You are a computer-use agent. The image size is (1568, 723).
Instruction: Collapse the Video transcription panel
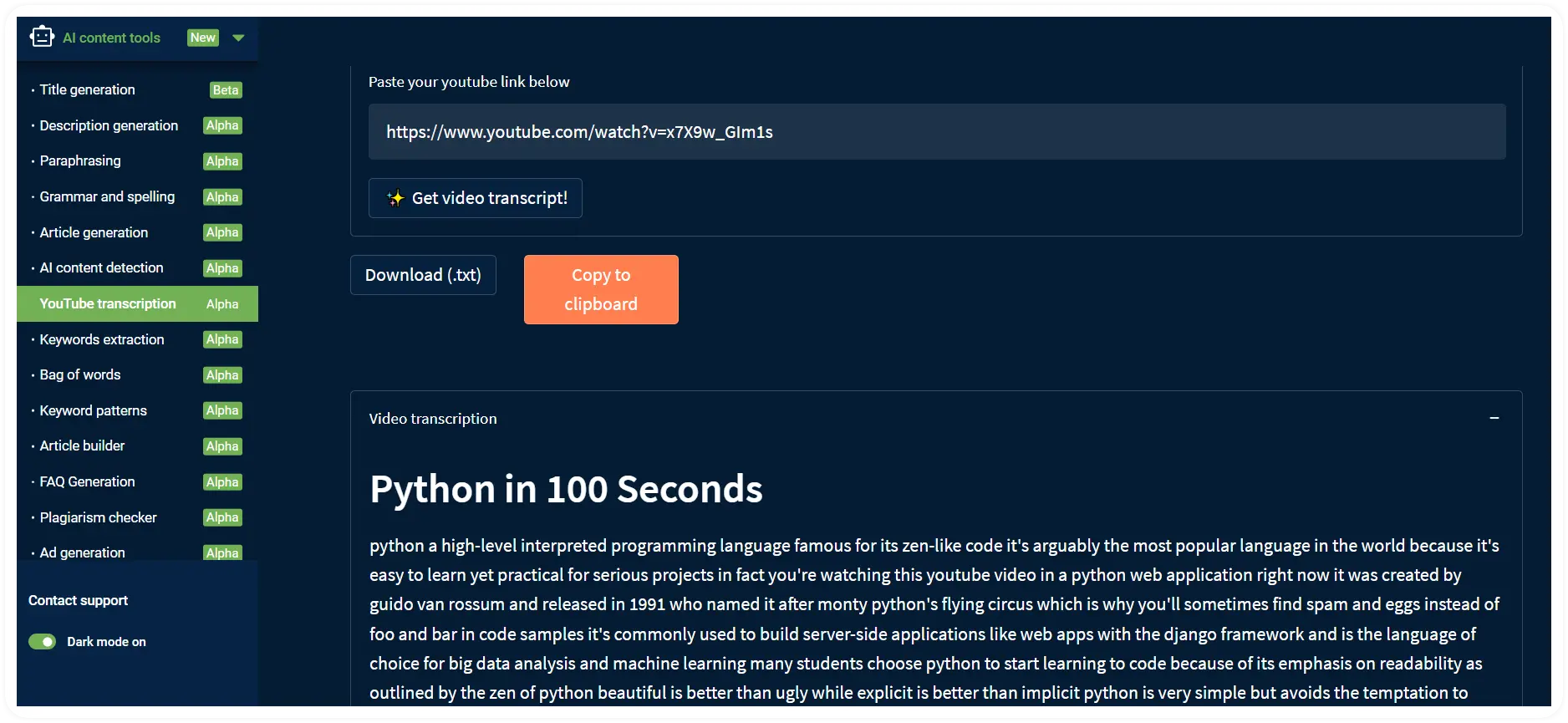point(1494,418)
